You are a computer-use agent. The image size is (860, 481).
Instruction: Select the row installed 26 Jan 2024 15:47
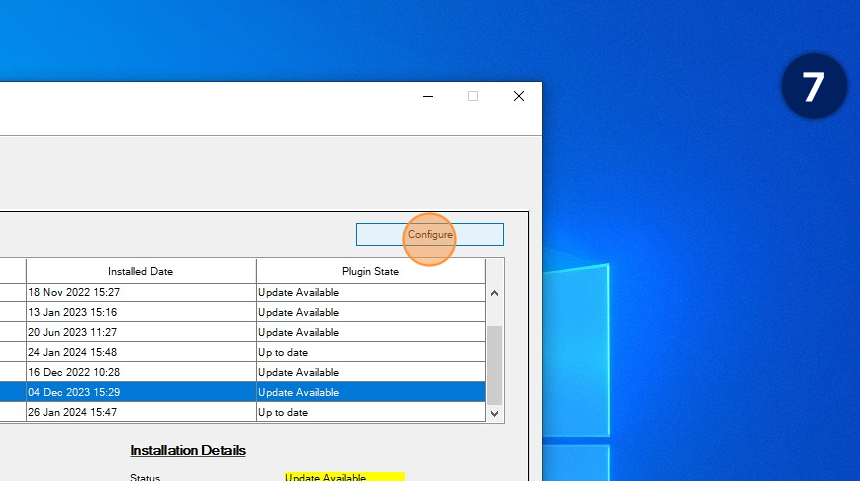[140, 412]
